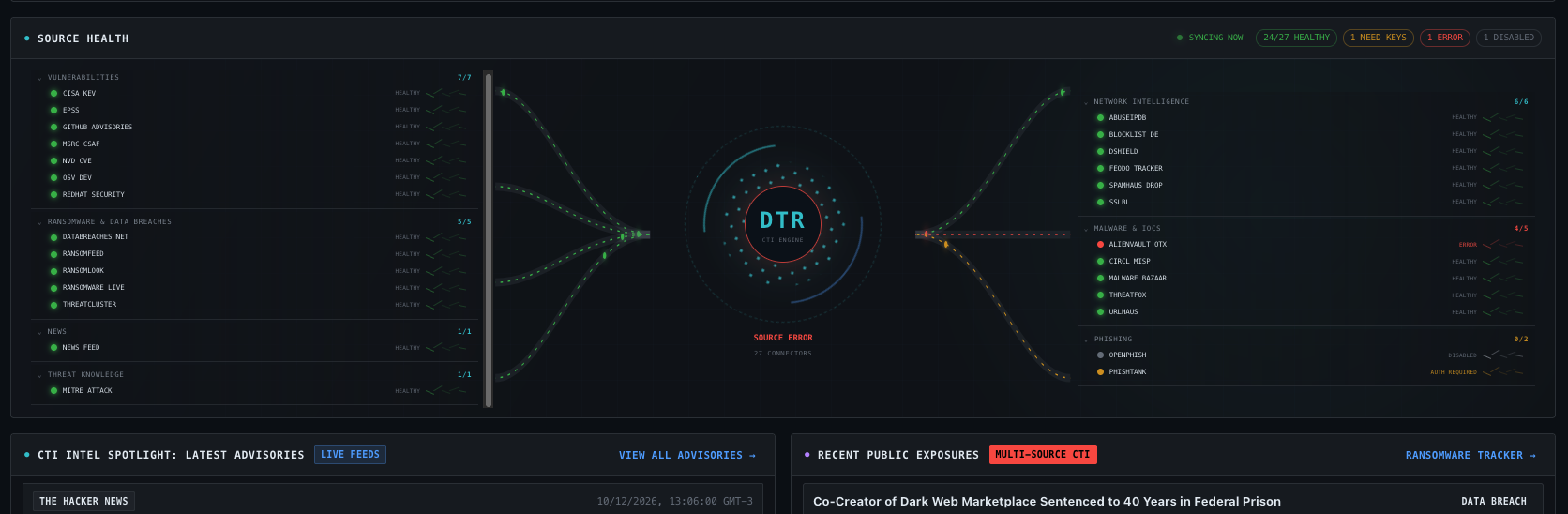Open the RedHat Security trend sparkline

446,194
